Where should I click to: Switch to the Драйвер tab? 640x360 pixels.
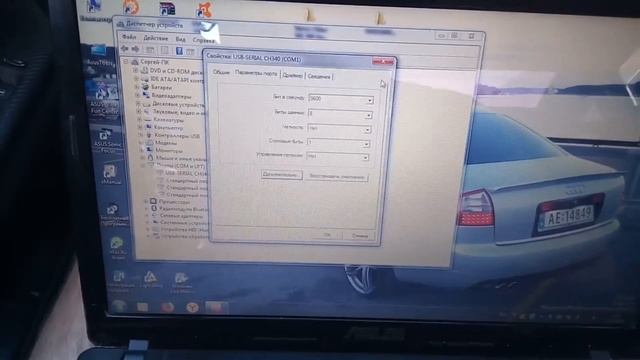point(293,76)
